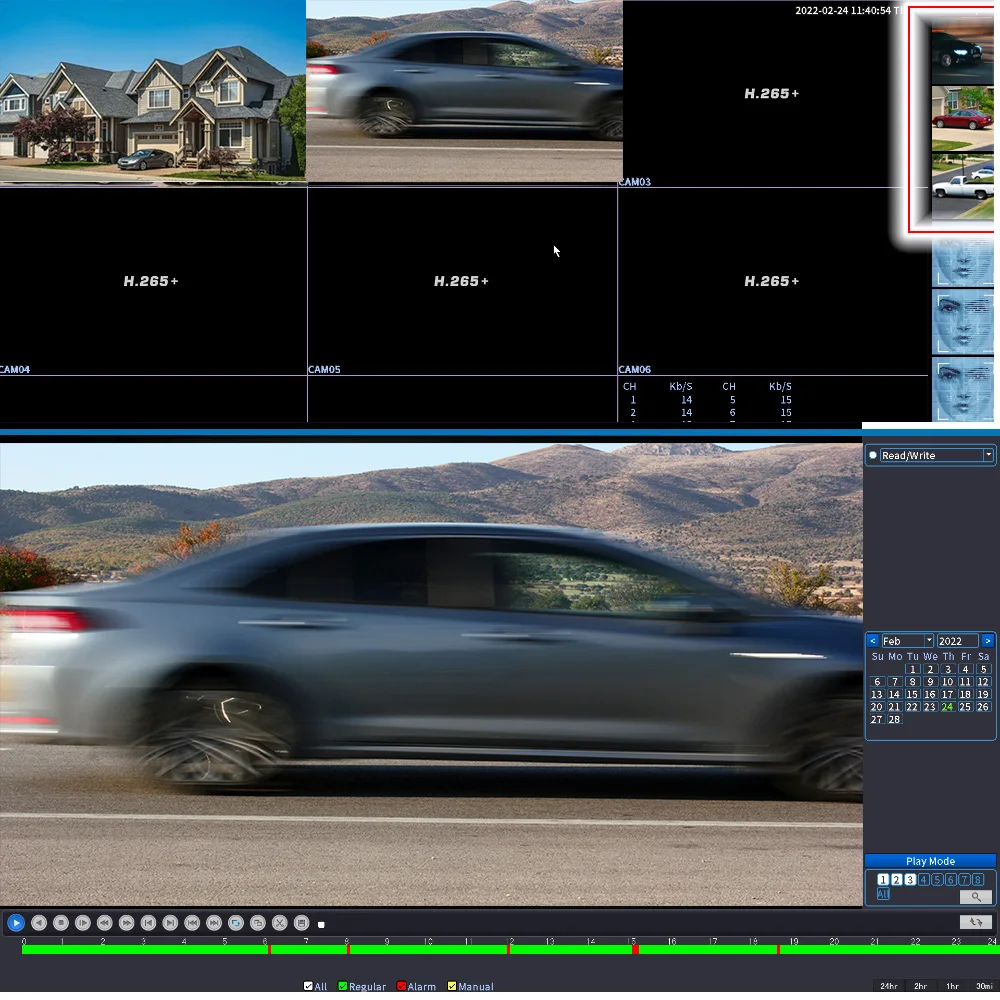1000x1000 pixels.
Task: Select February 10 in the calendar
Action: tap(948, 682)
